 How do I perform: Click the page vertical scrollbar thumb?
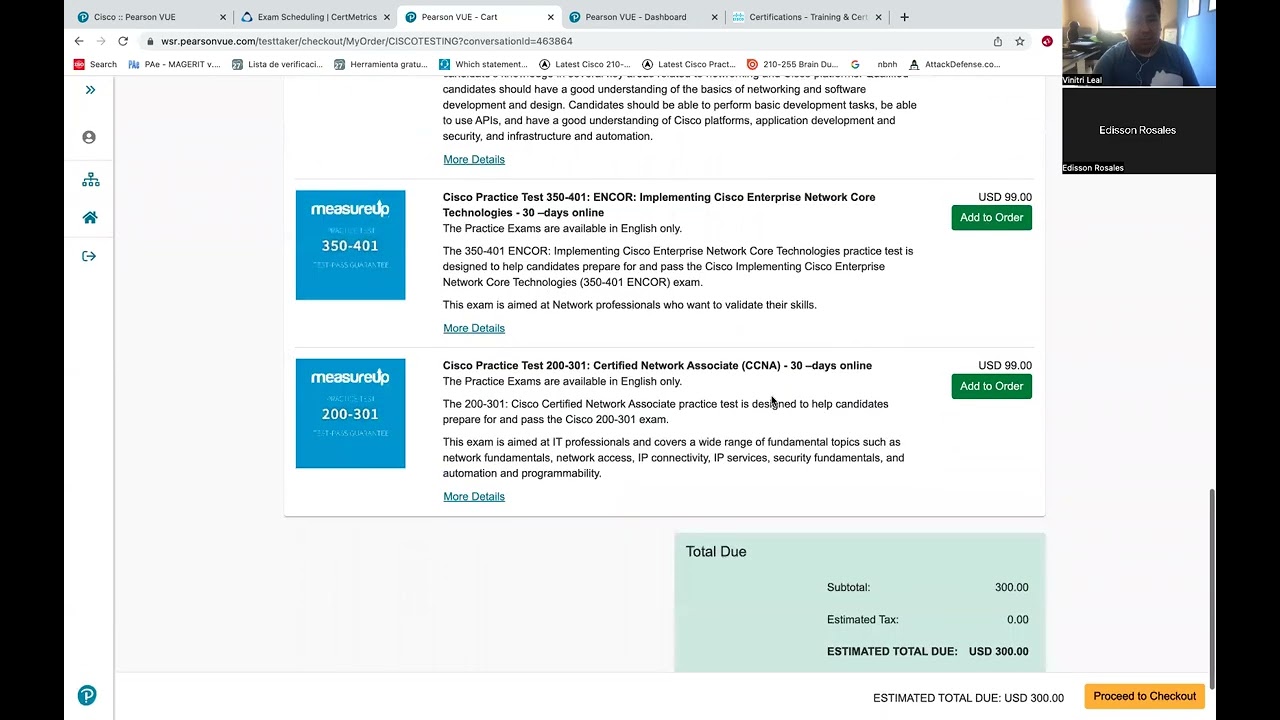[x=1212, y=588]
